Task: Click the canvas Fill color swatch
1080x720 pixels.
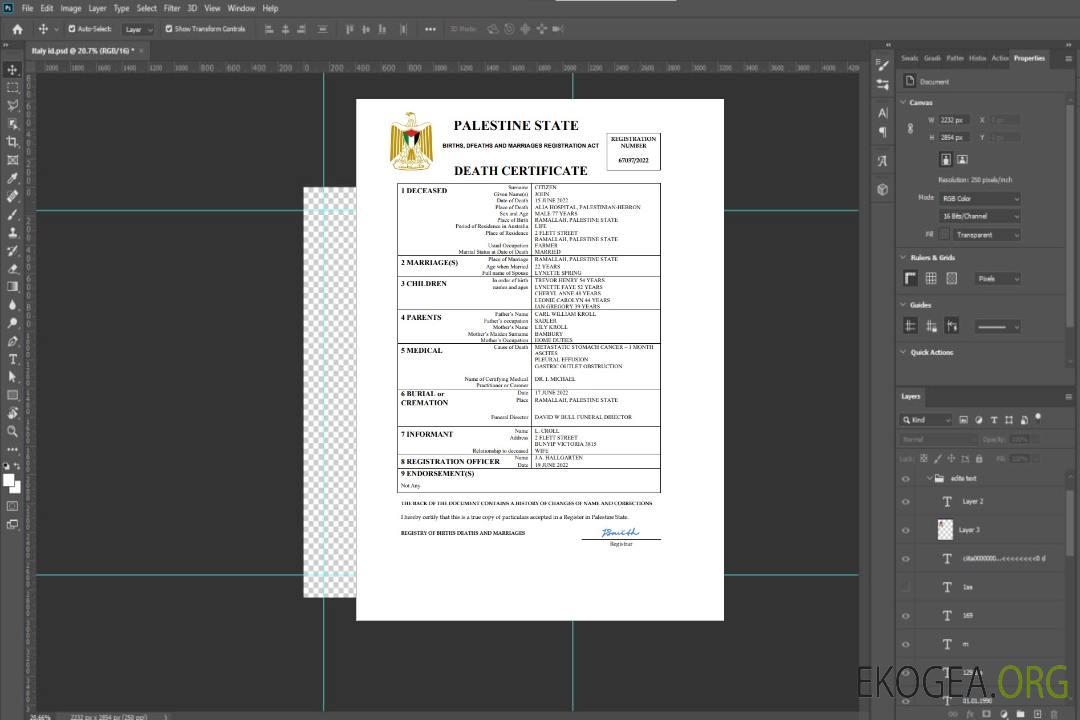Action: (x=945, y=235)
